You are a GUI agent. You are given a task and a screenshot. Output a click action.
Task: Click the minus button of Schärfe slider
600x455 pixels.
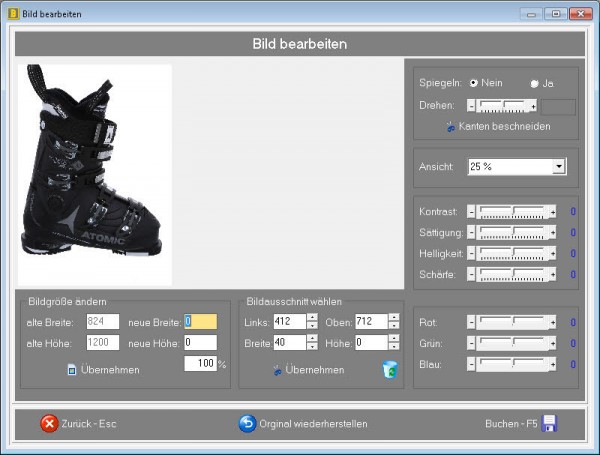pos(471,274)
